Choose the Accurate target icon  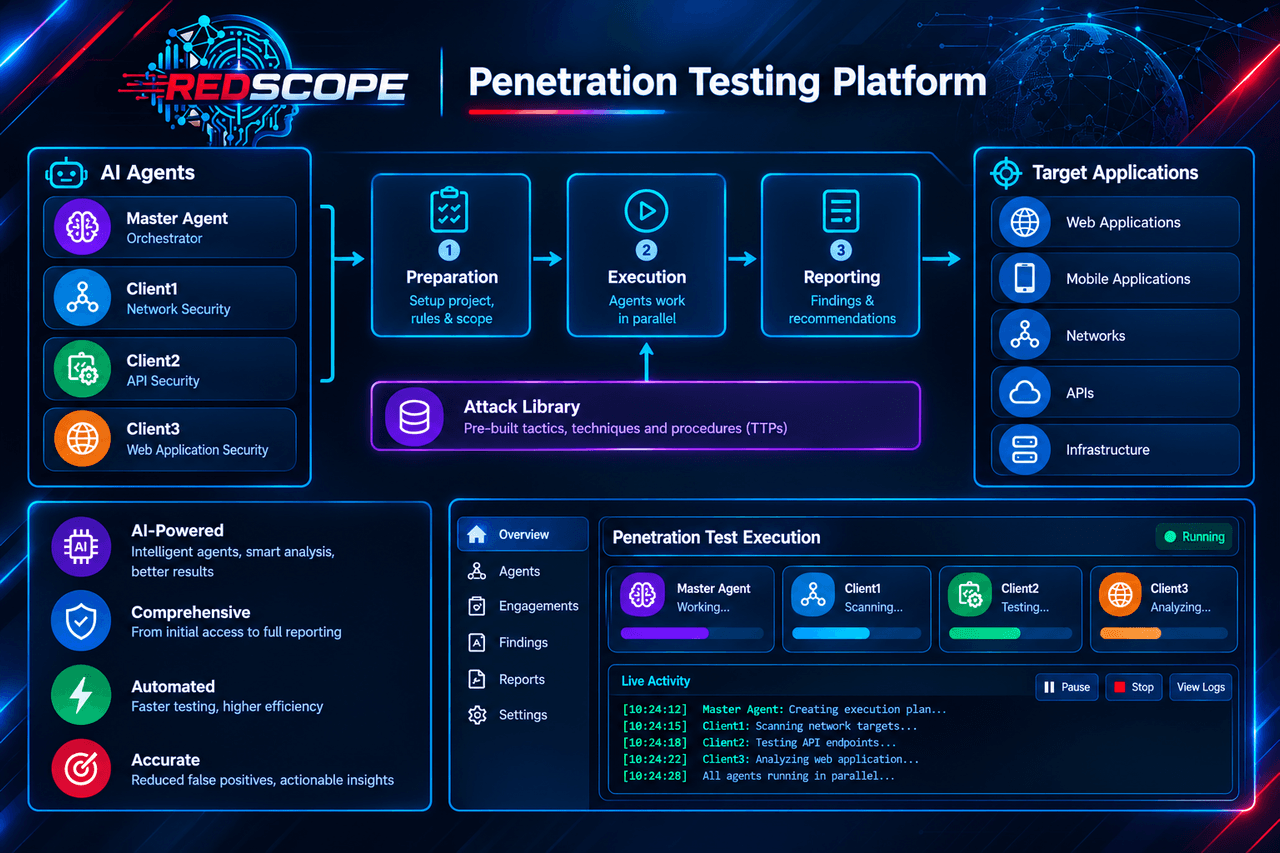click(x=81, y=768)
